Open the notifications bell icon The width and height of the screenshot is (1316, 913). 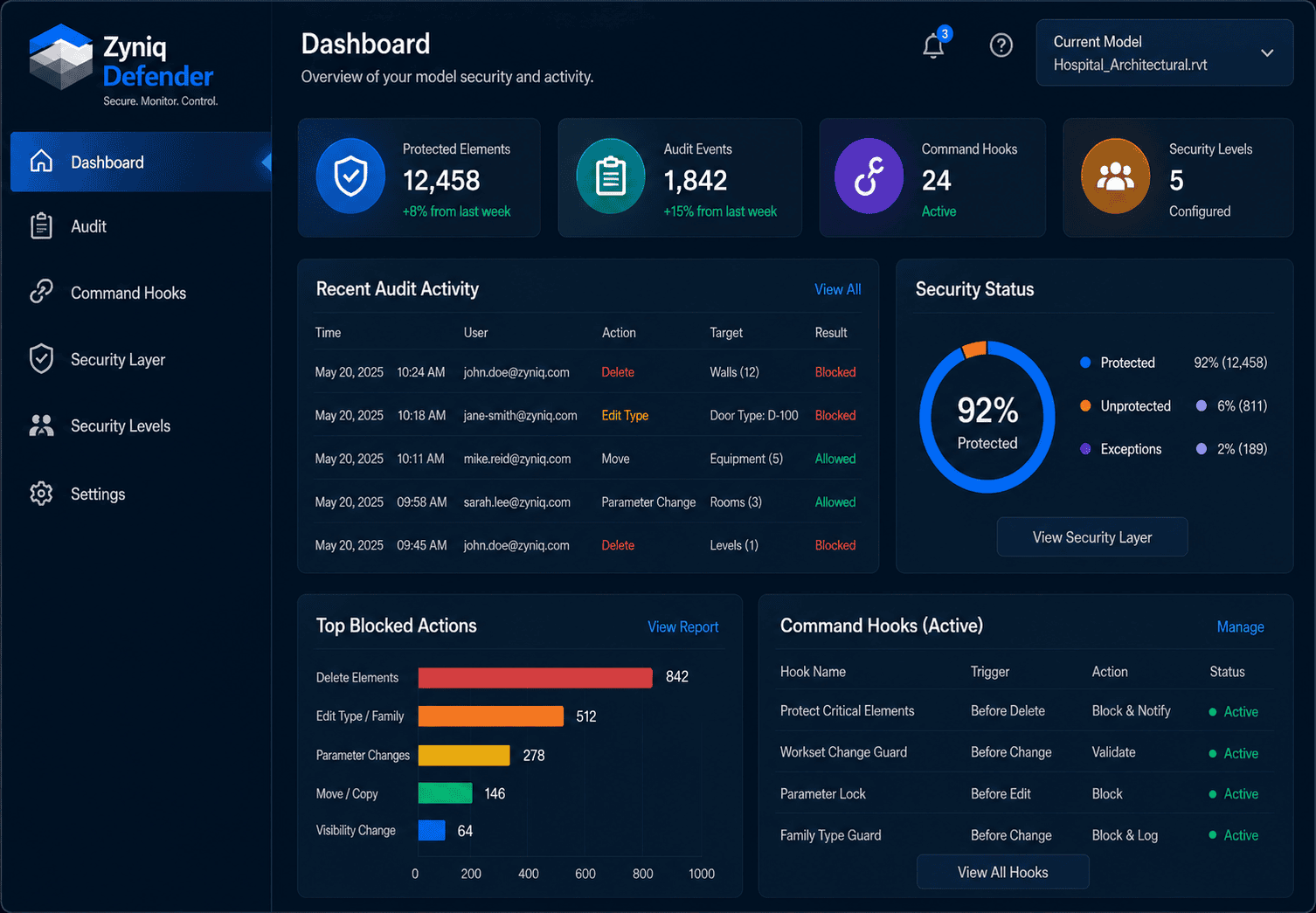(x=934, y=45)
